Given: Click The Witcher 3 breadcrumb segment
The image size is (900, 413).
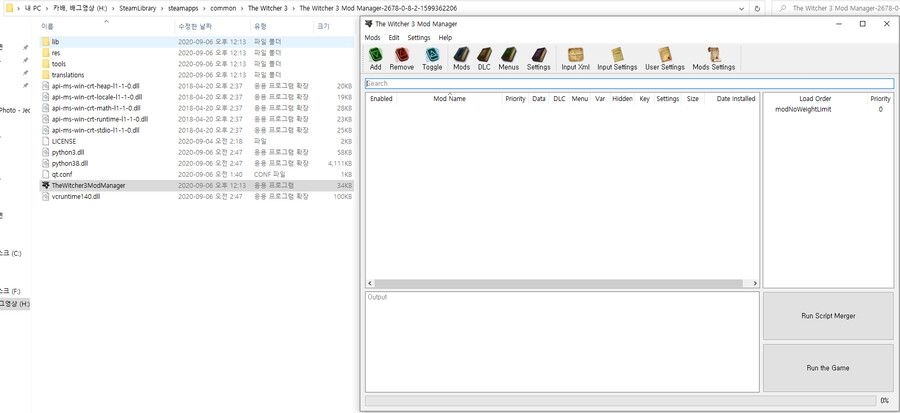Looking at the screenshot, I should 267,9.
